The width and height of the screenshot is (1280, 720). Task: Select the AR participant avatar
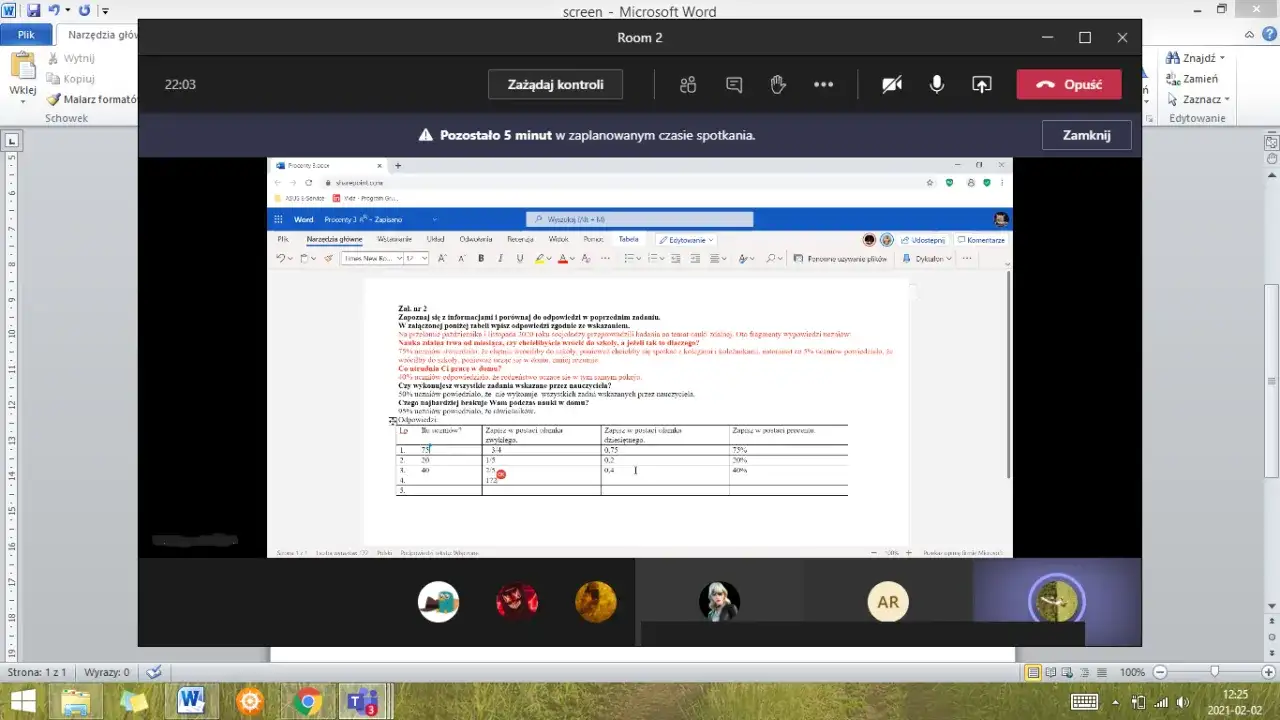888,603
